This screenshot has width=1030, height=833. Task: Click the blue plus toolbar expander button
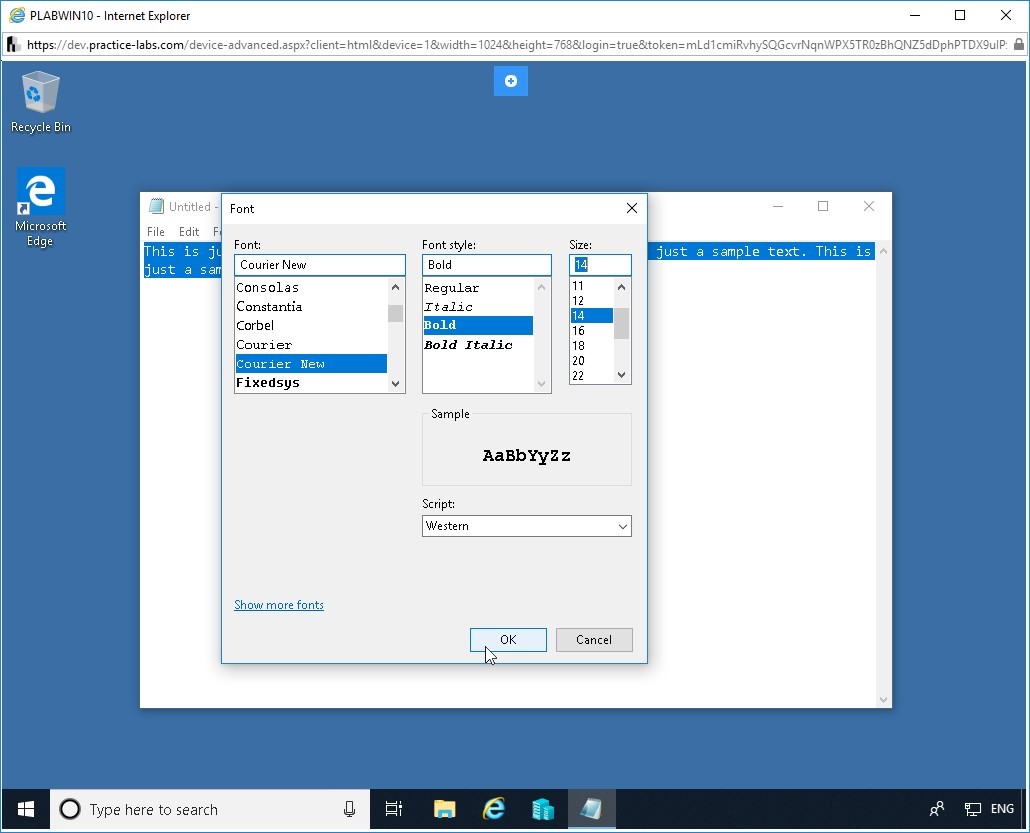tap(510, 81)
